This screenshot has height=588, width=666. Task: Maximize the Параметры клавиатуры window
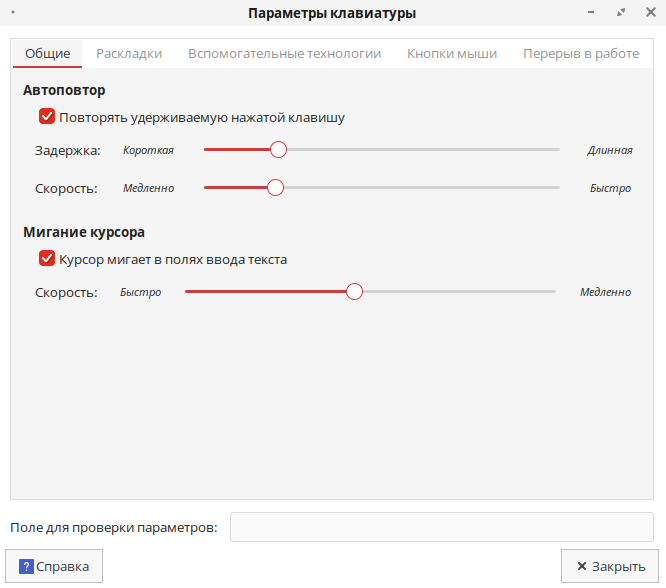(622, 13)
